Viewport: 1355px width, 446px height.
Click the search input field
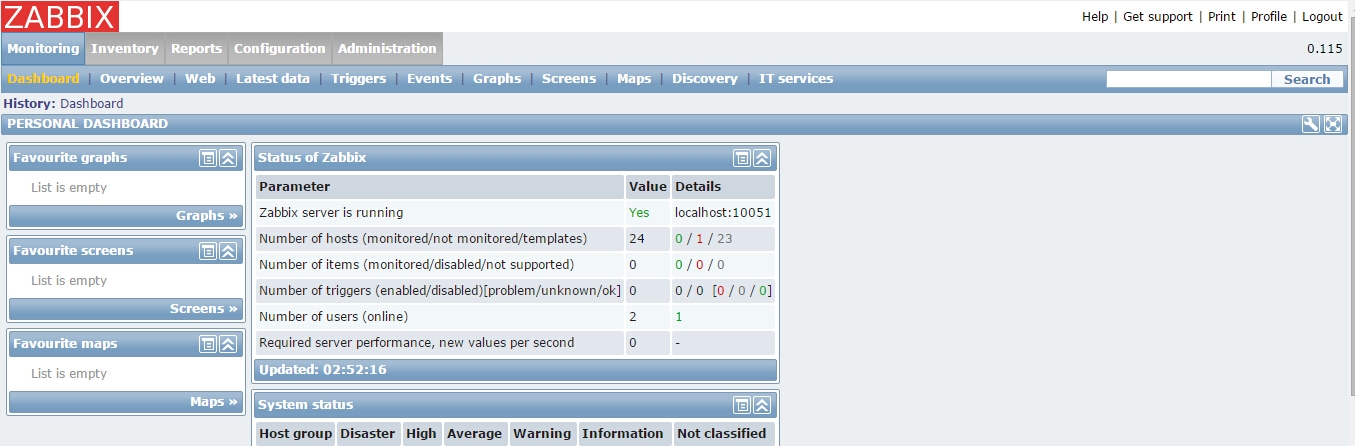[1189, 79]
